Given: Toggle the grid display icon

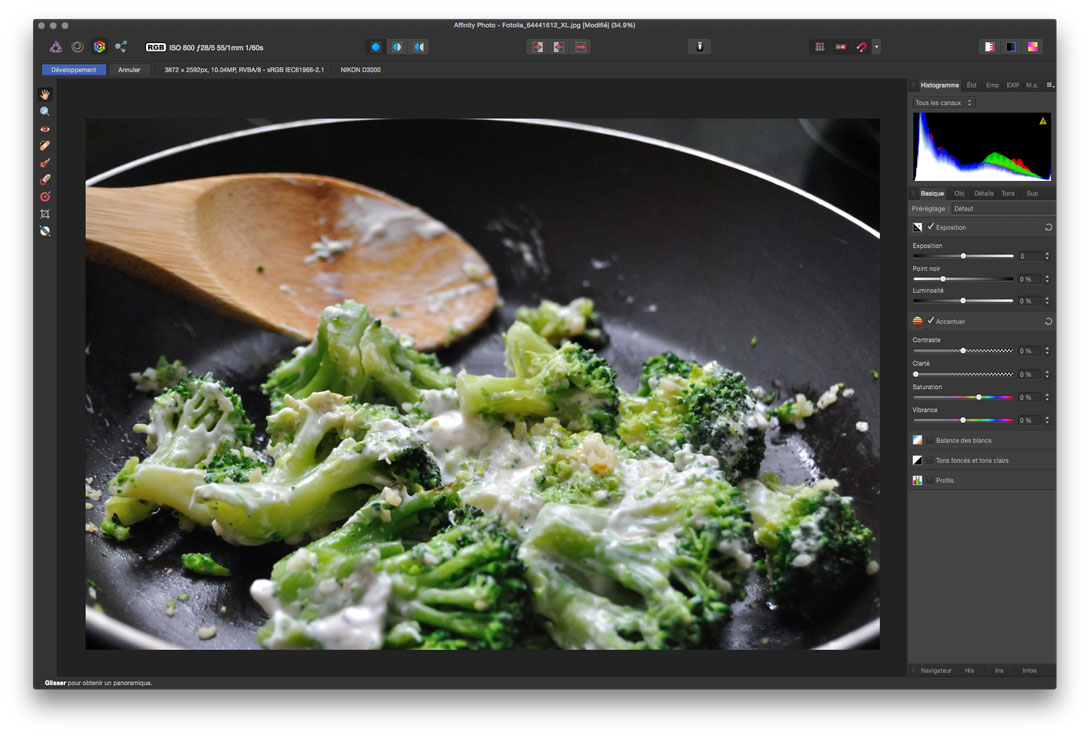Looking at the screenshot, I should point(820,47).
